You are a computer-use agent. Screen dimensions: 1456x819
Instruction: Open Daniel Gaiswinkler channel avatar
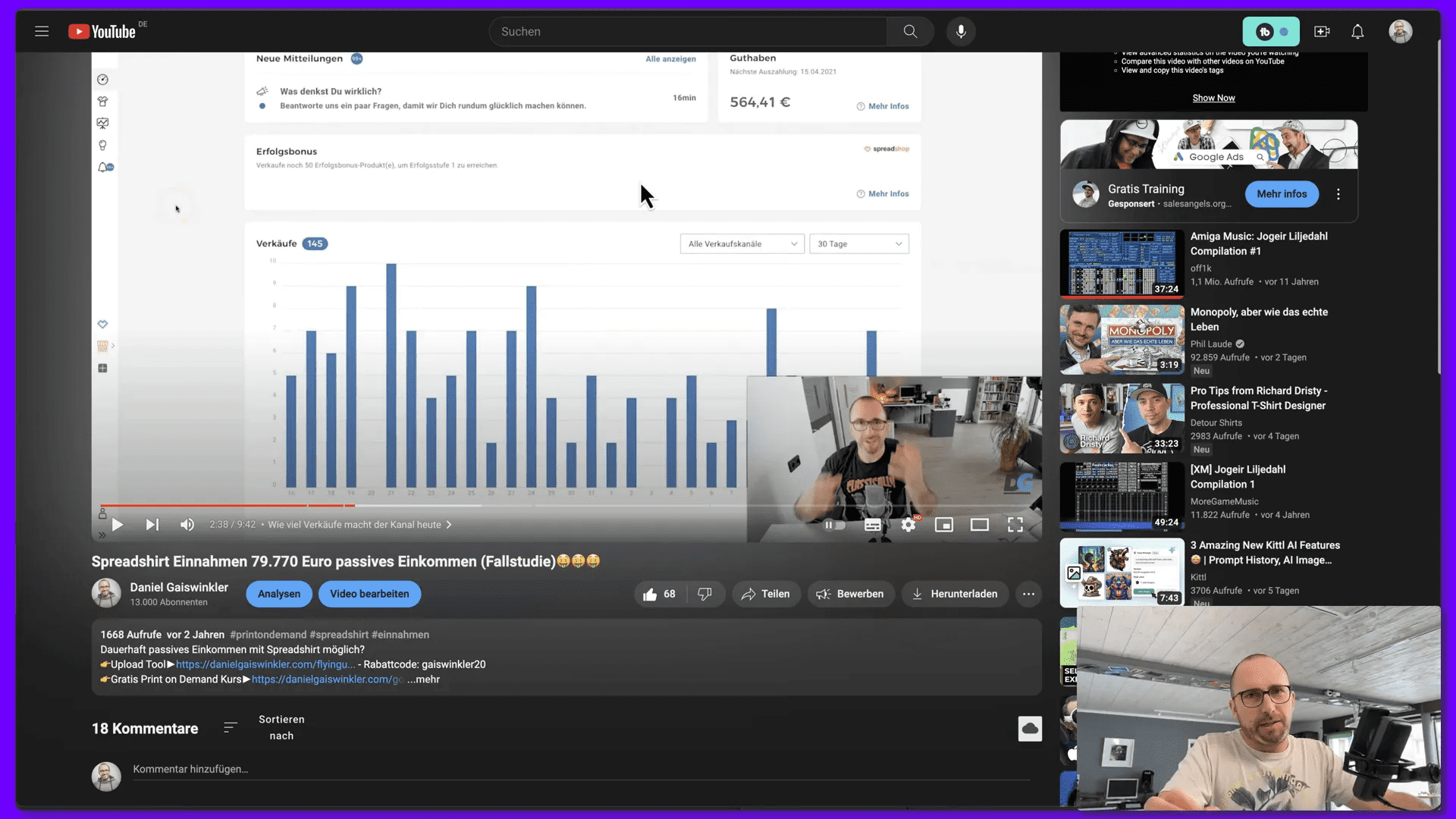[106, 593]
